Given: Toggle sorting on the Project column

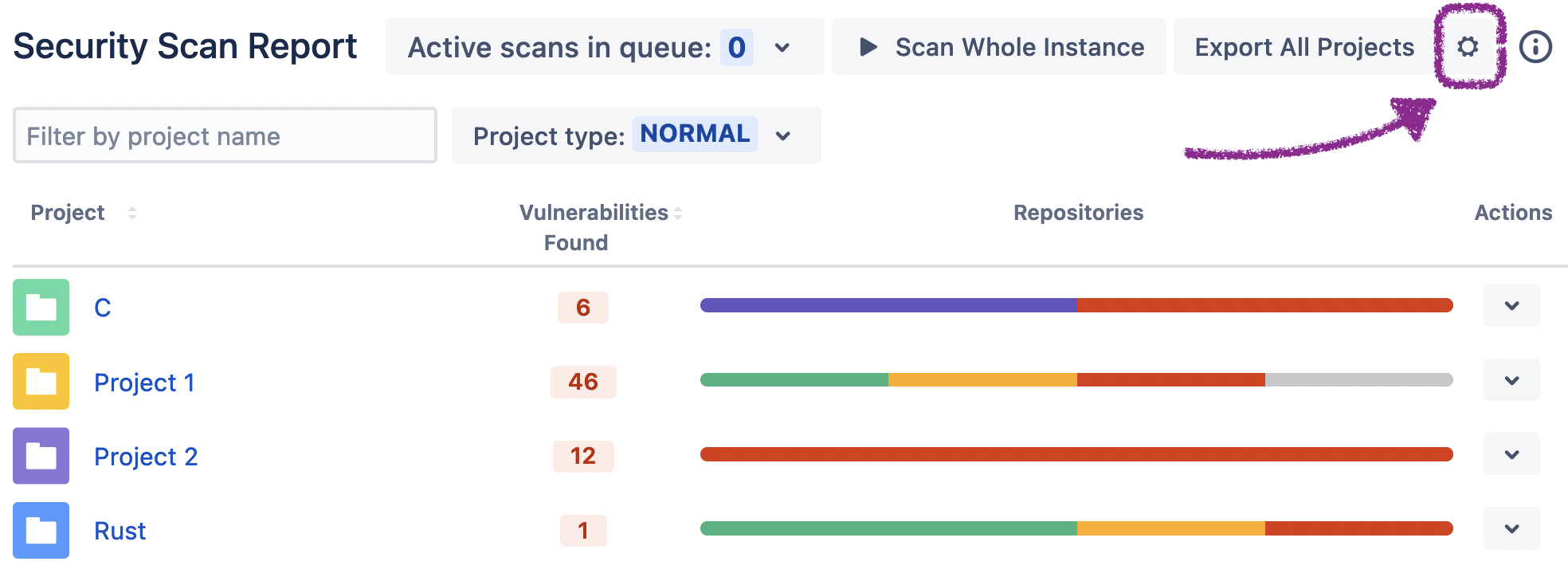Looking at the screenshot, I should tap(131, 213).
